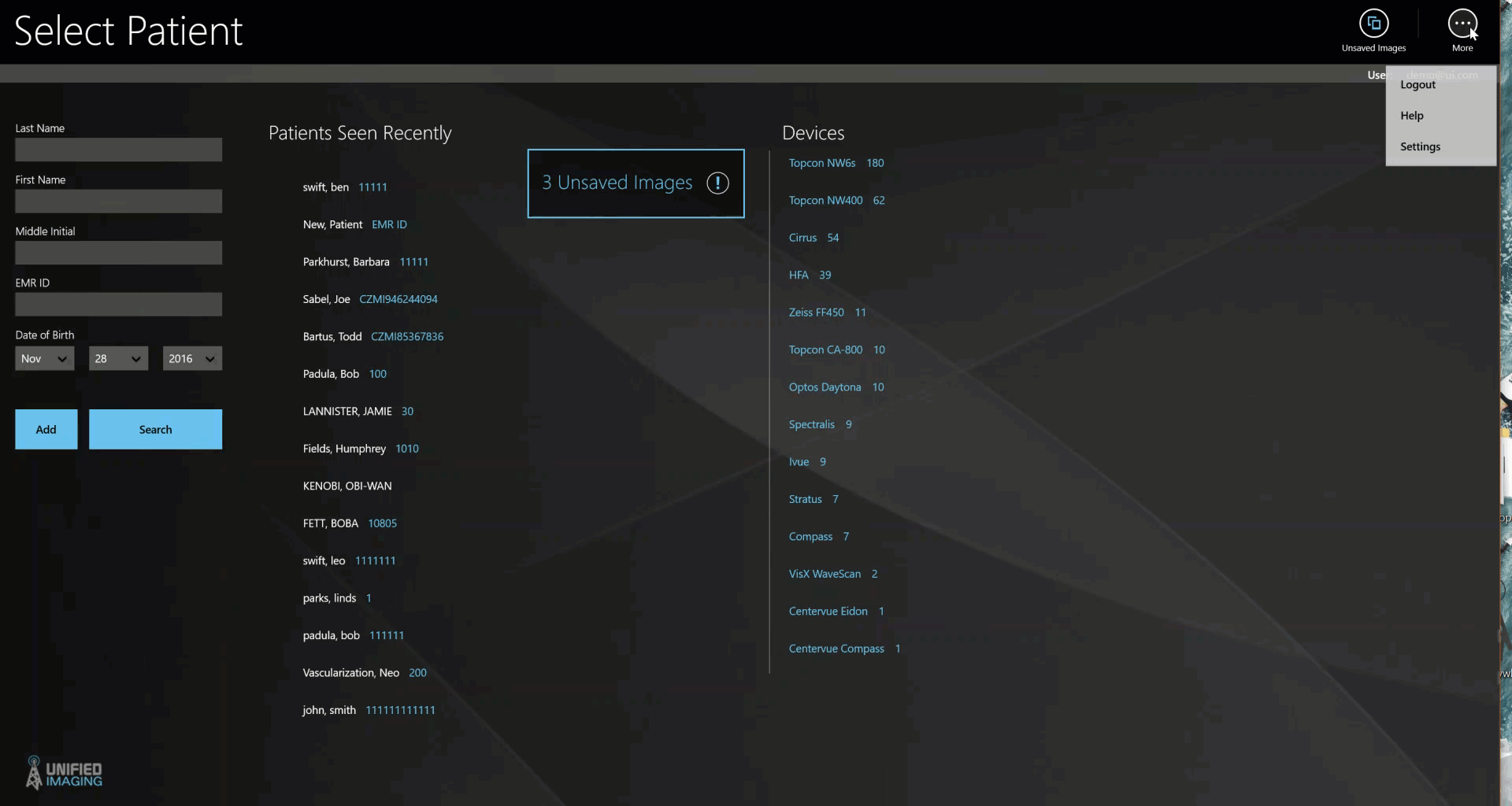Open the birth year dropdown showing 2016

point(192,359)
